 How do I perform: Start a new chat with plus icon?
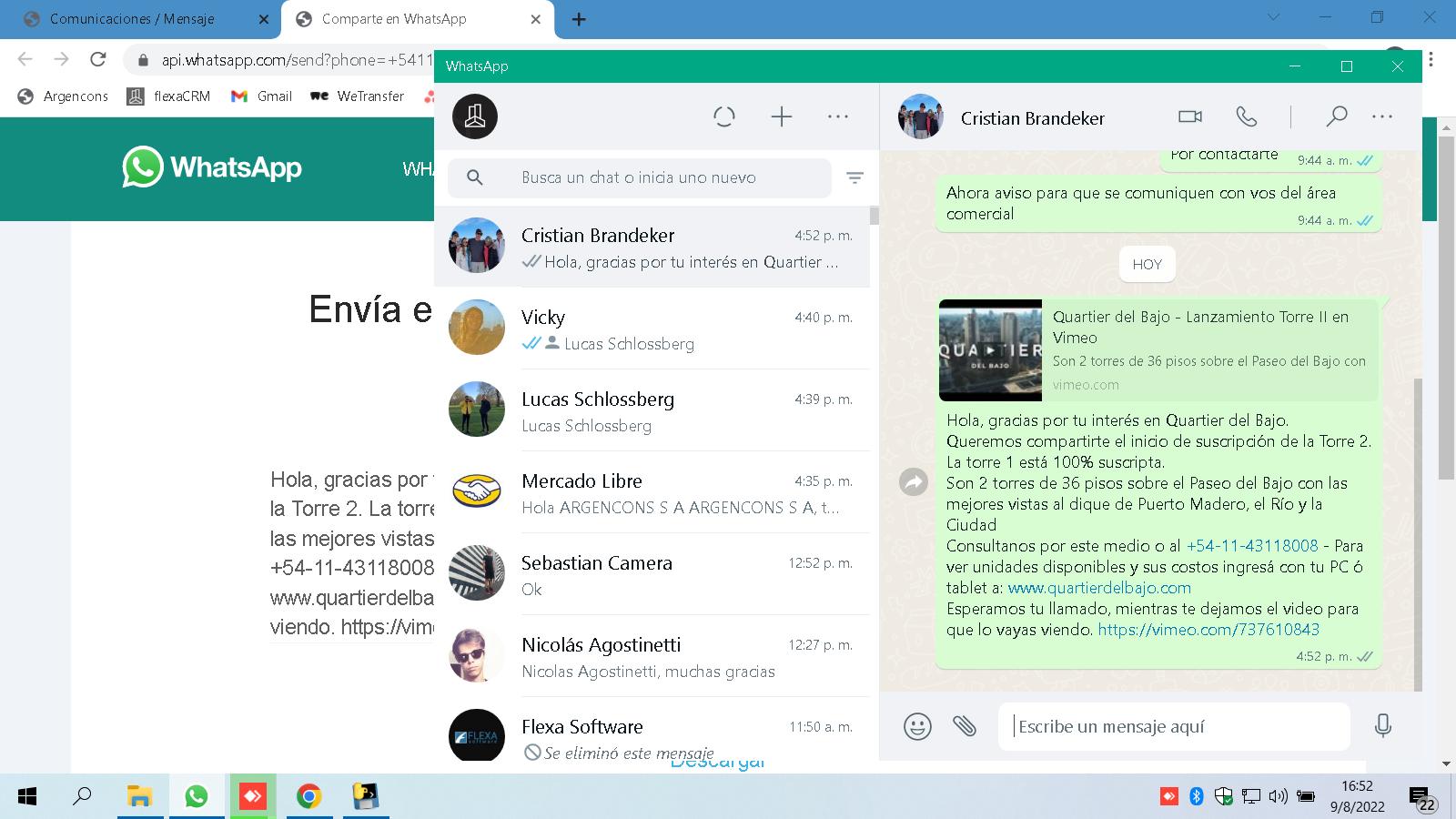point(782,116)
